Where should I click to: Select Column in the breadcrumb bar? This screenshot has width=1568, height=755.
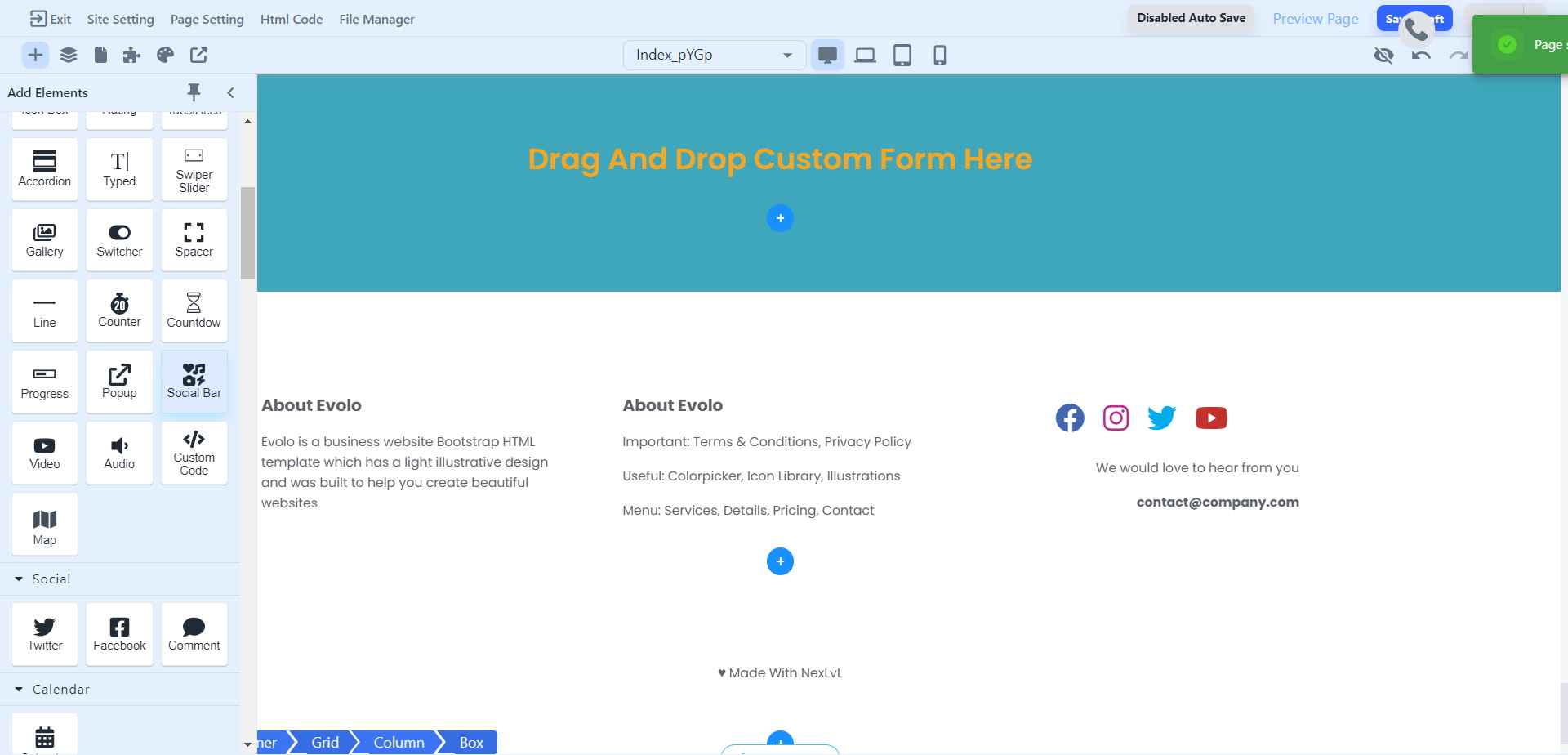coord(398,741)
